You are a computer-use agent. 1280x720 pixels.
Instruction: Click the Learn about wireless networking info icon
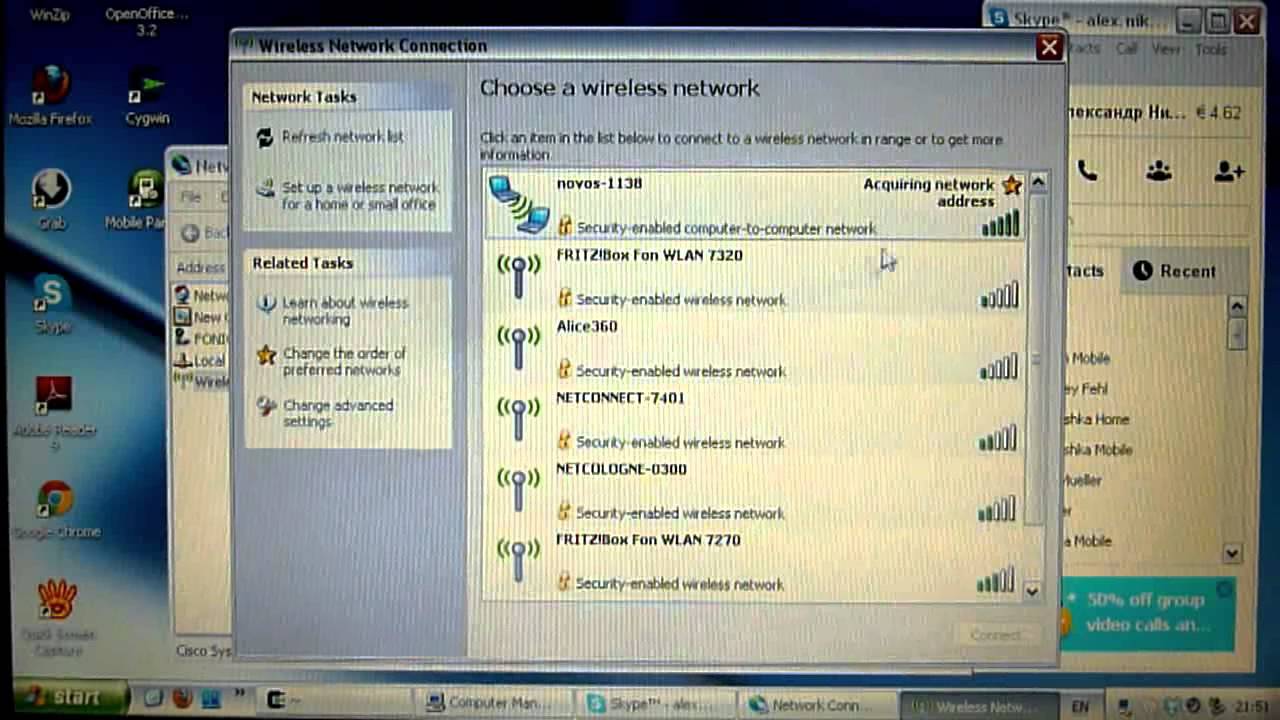[266, 304]
